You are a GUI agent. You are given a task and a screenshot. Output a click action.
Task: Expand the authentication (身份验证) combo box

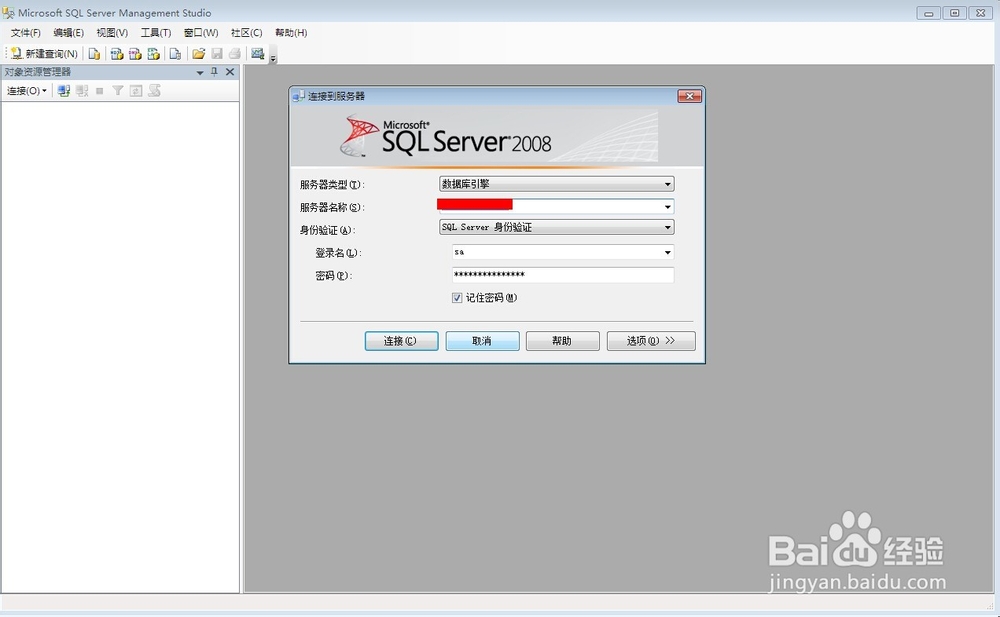coord(667,227)
